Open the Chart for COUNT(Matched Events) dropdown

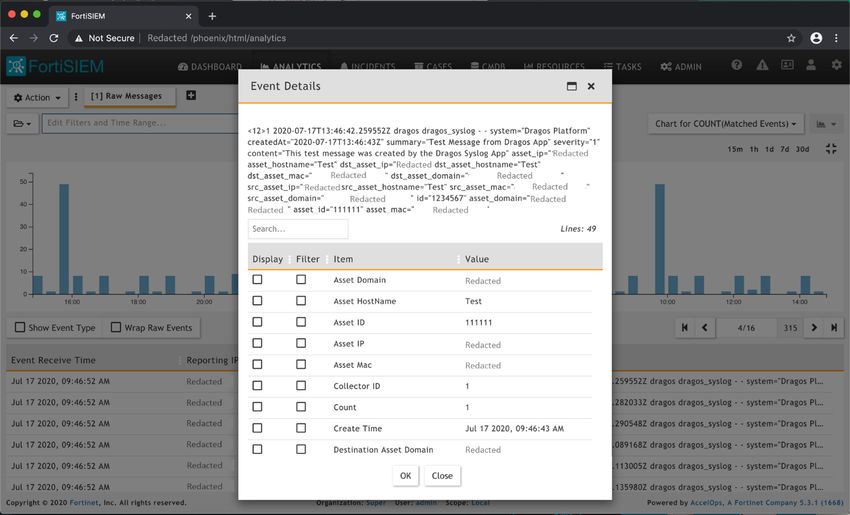pos(726,124)
